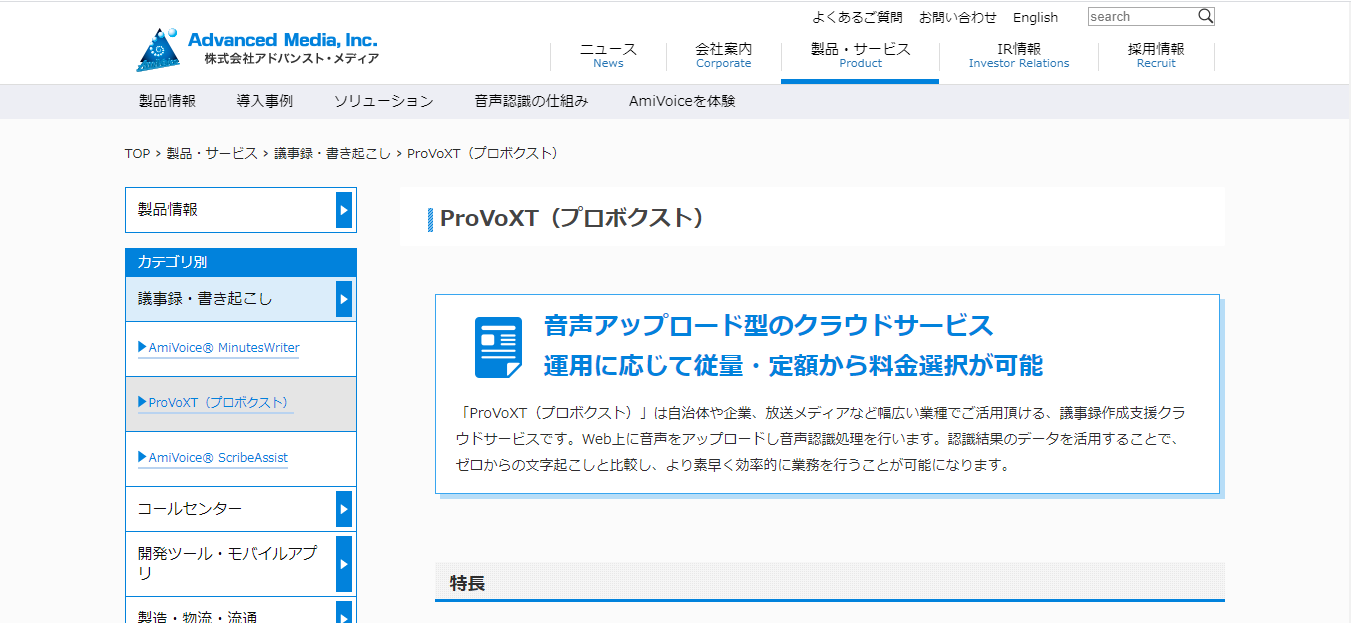Switch to the English site

coord(1035,17)
